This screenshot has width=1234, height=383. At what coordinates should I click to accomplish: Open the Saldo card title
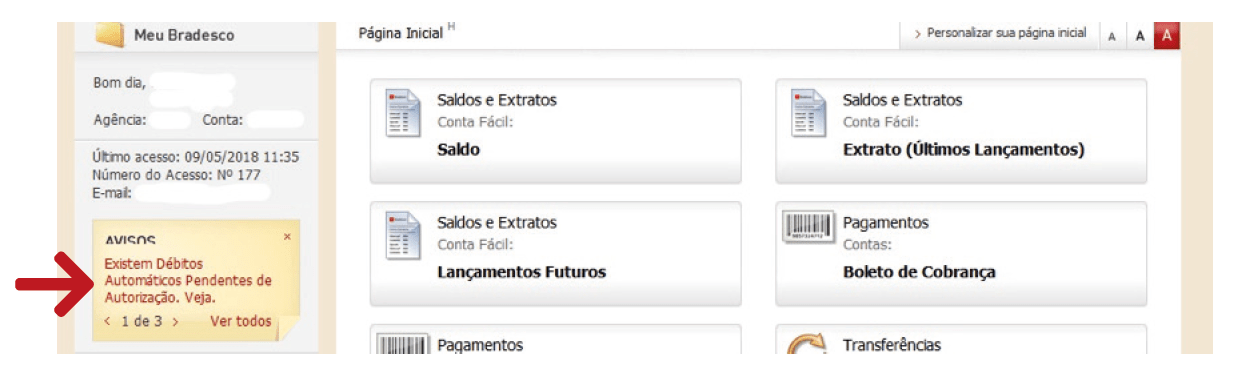point(459,150)
